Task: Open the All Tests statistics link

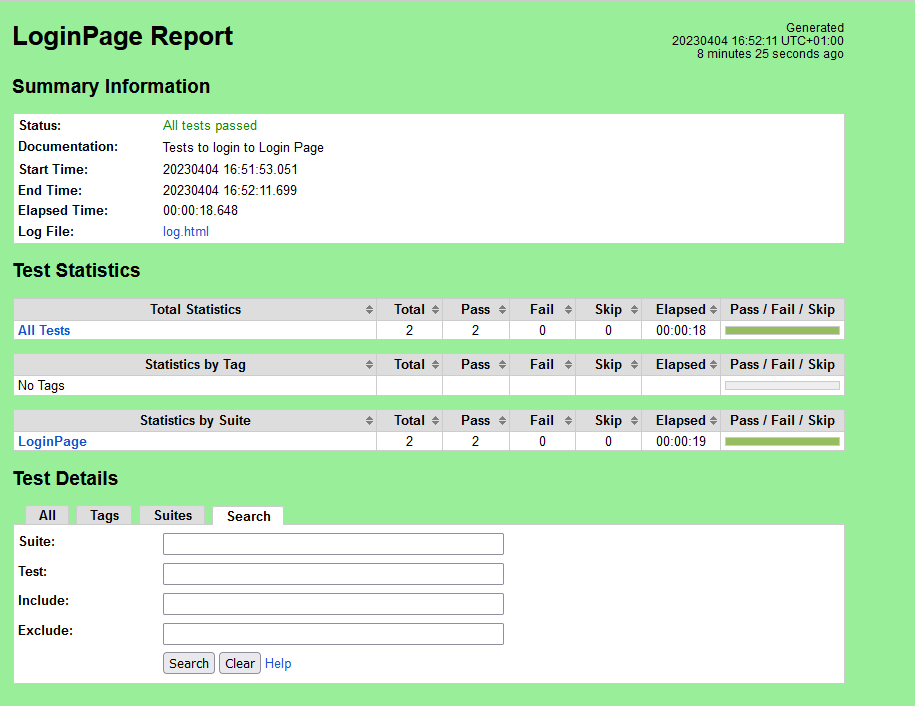Action: coord(43,330)
